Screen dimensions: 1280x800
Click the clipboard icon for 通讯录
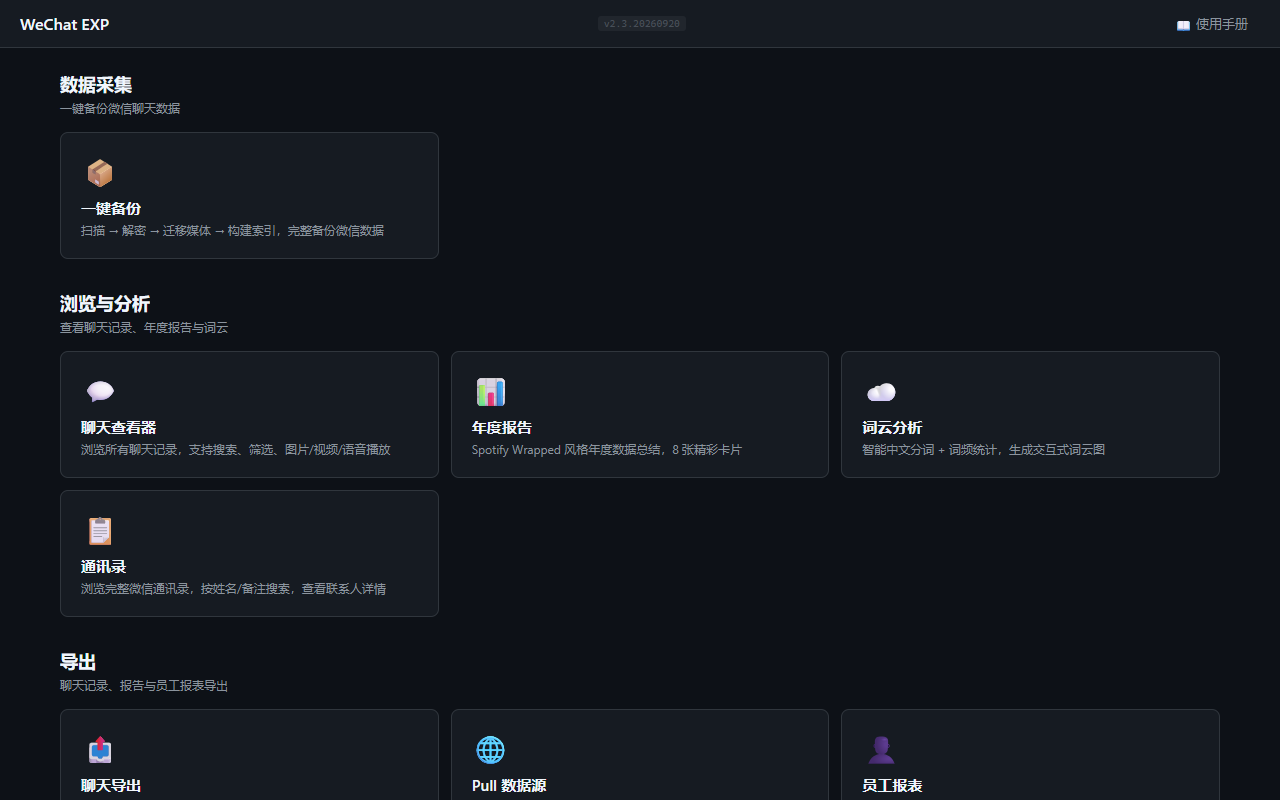pos(100,531)
